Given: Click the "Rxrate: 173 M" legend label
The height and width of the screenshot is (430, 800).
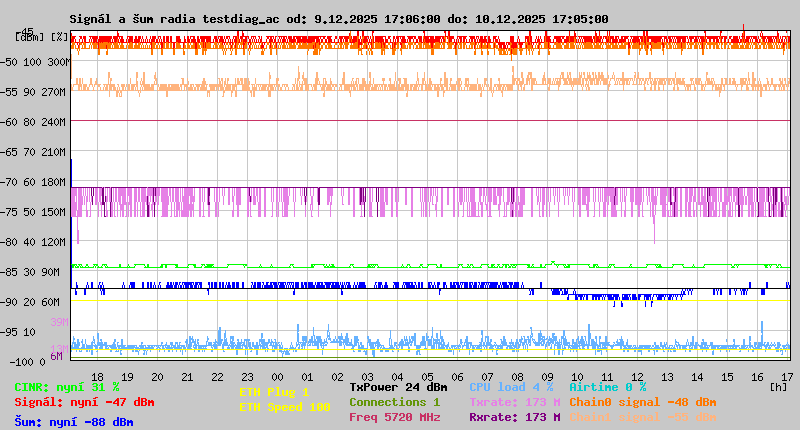Looking at the screenshot, I should pyautogui.click(x=515, y=417).
